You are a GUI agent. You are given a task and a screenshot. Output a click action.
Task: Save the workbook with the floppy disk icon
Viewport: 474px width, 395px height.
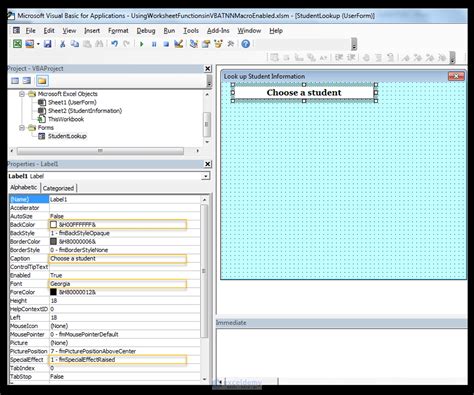point(47,44)
